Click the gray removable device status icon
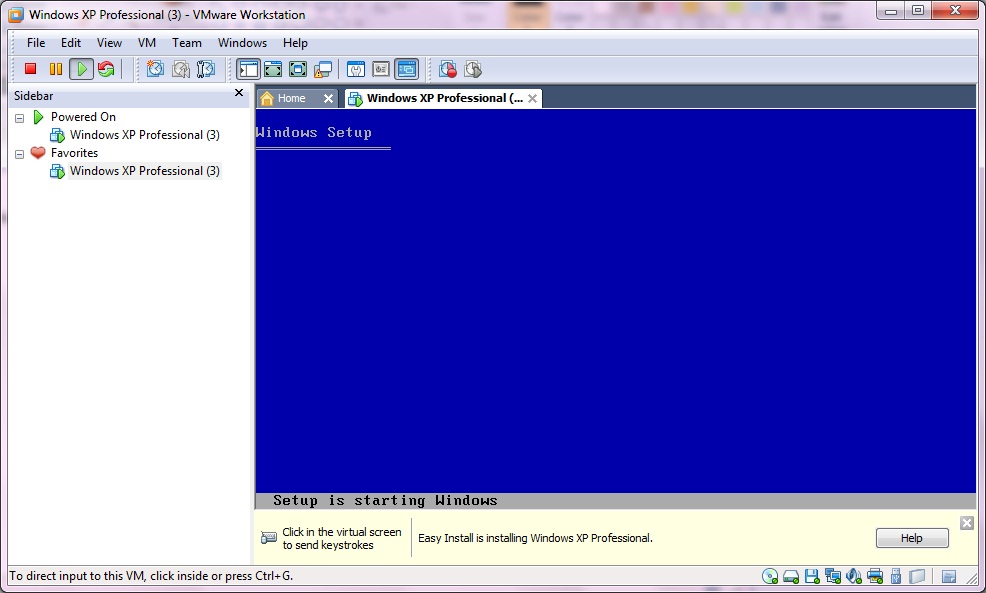The width and height of the screenshot is (986, 593). pos(917,576)
